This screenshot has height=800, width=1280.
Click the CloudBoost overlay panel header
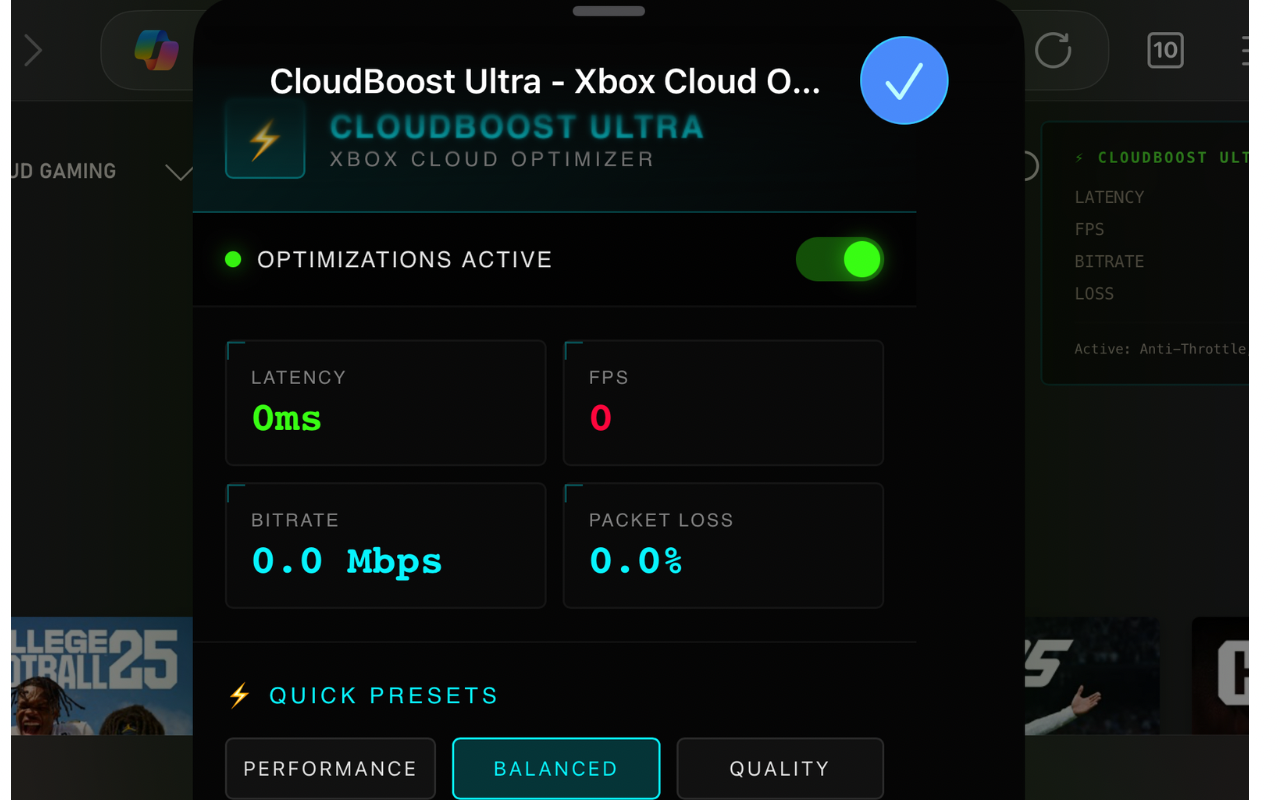pyautogui.click(x=1160, y=157)
